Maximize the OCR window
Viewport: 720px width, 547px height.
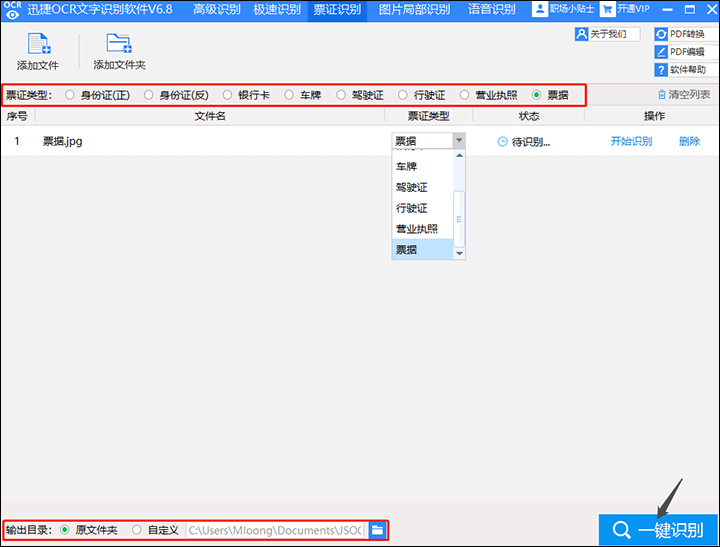click(689, 9)
